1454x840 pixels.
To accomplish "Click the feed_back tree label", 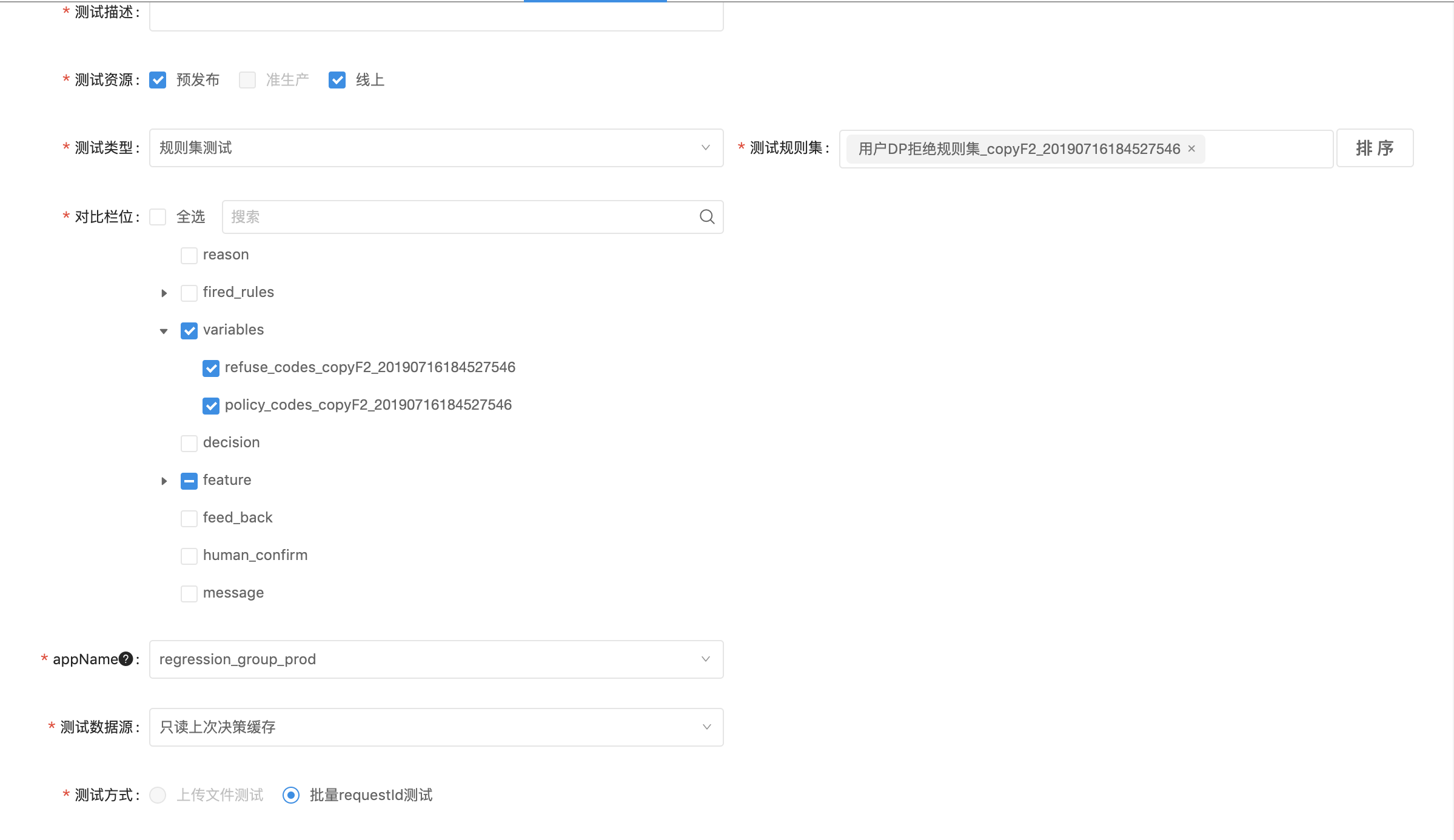I will pos(238,518).
